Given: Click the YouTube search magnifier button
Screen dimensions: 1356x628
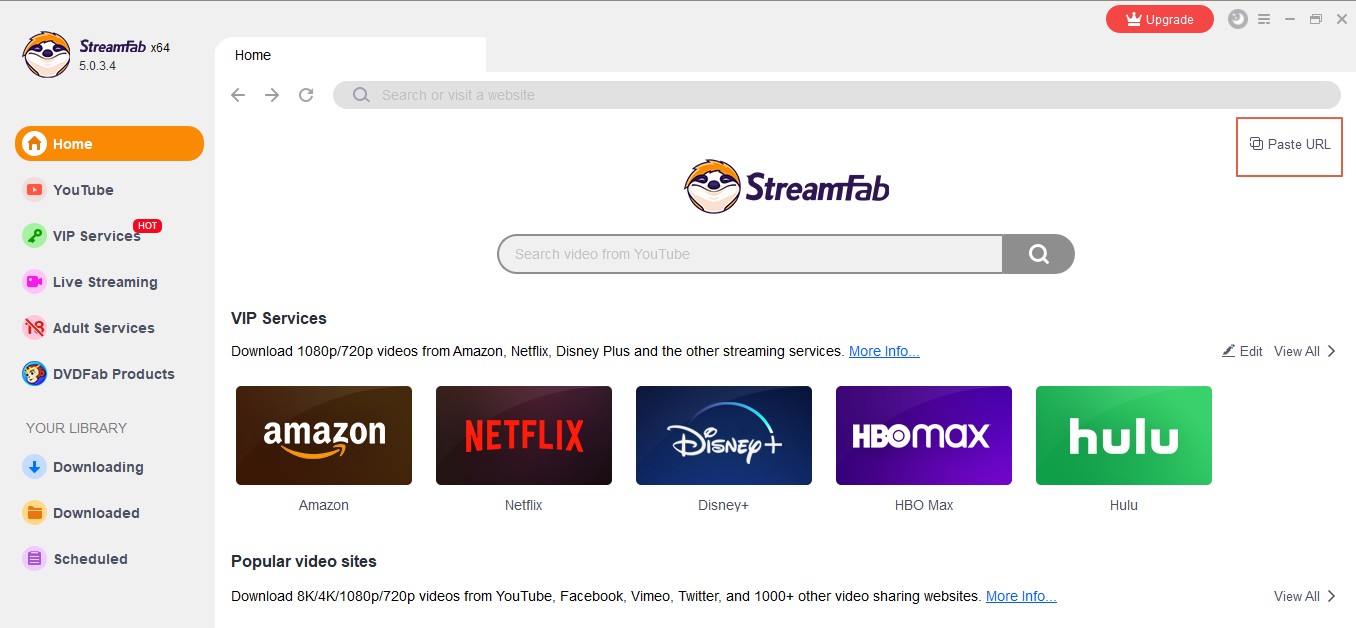Looking at the screenshot, I should tap(1038, 254).
